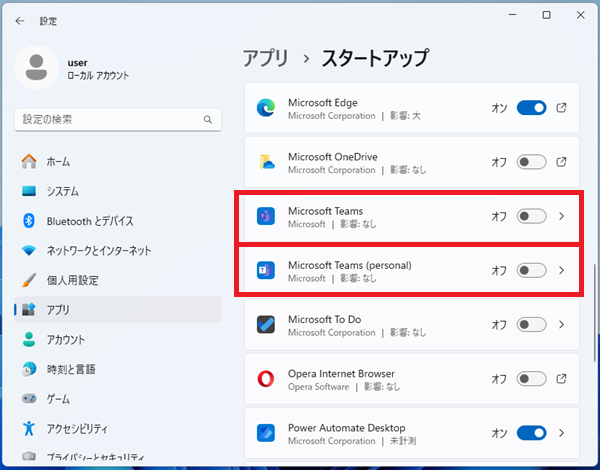Open Bluetooth とデバイス settings page
The width and height of the screenshot is (600, 470).
118,221
